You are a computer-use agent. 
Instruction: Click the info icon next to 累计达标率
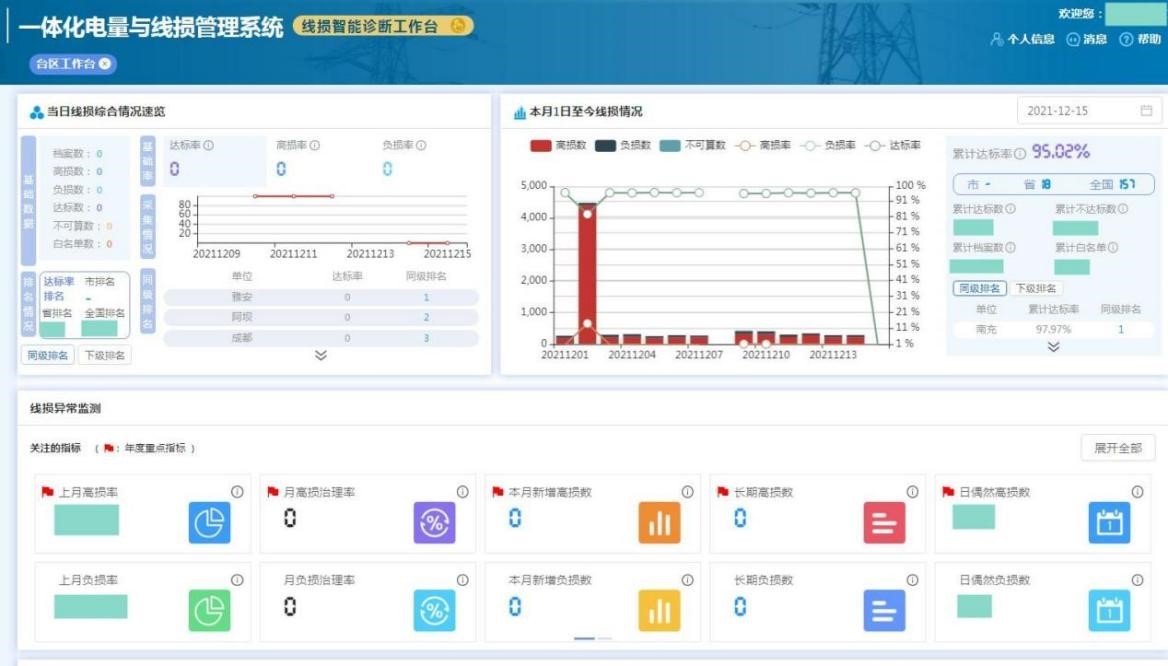[x=1020, y=154]
